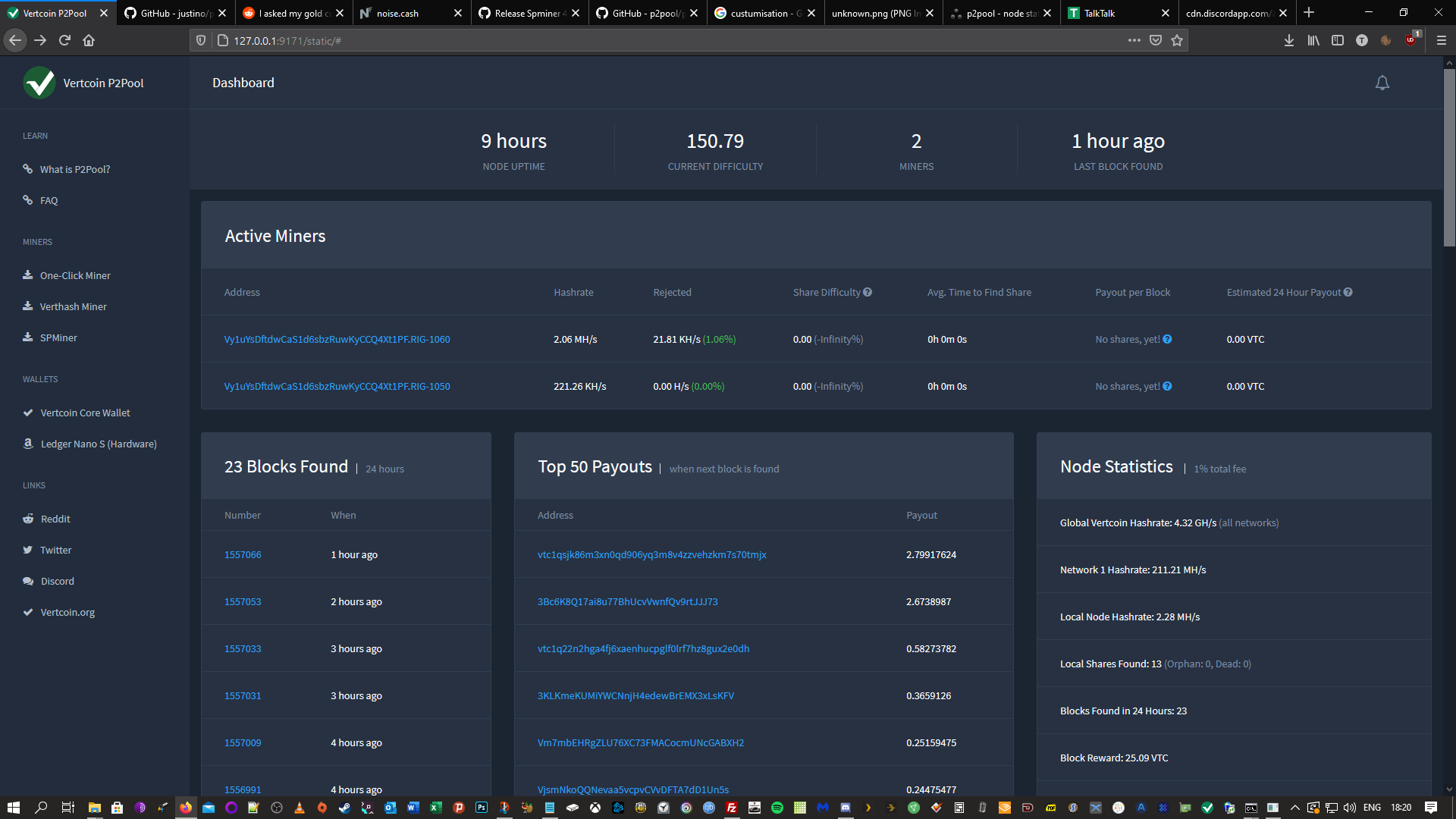Click the notification bell icon
Viewport: 1456px width, 819px height.
click(1382, 83)
